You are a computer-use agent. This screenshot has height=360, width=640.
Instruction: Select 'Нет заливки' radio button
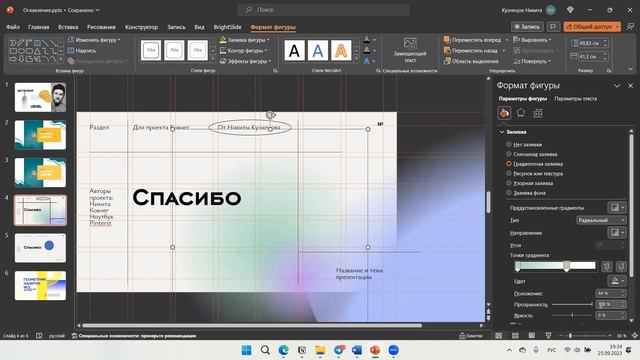(509, 144)
